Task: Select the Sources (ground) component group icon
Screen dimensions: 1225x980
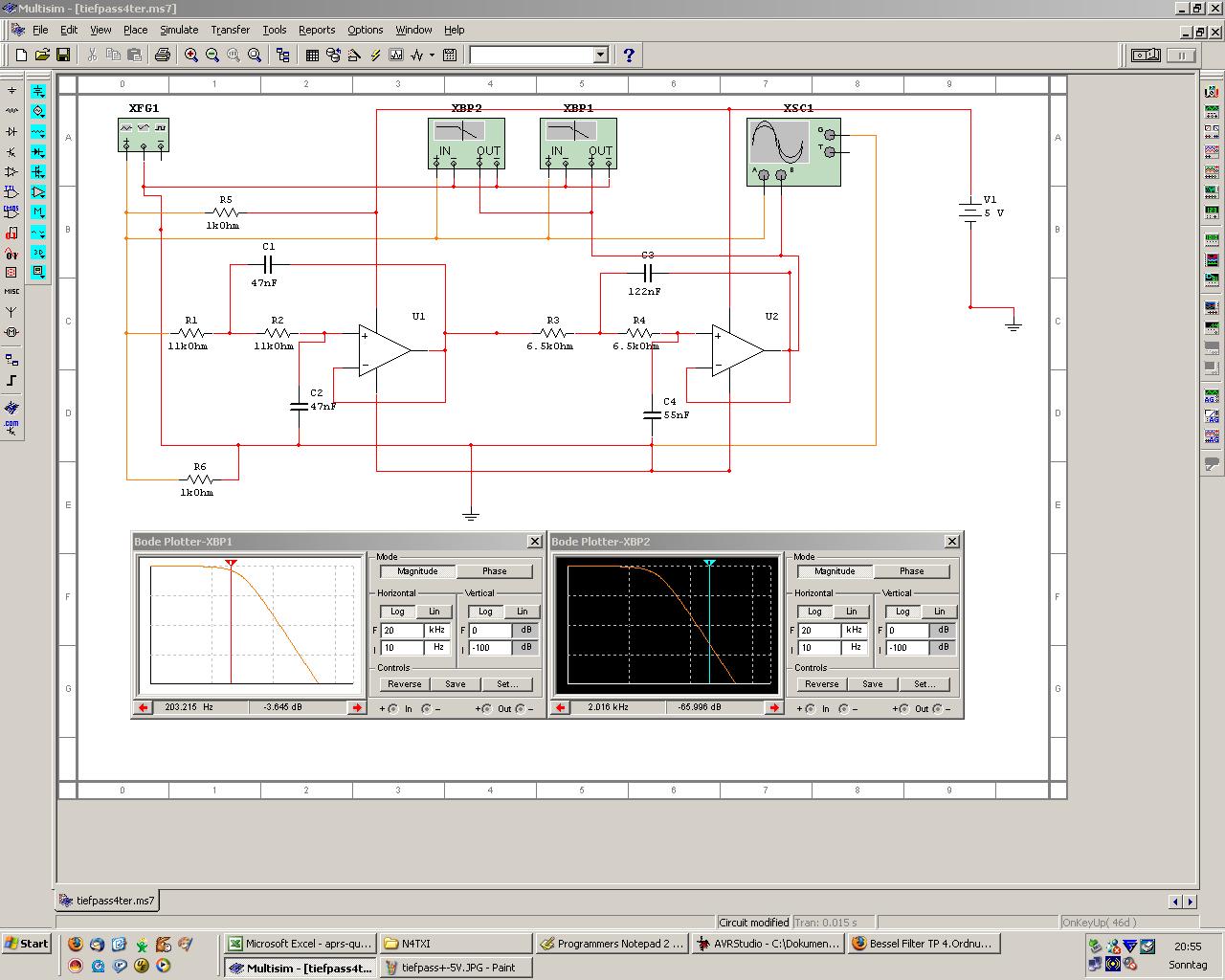Action: tap(11, 91)
